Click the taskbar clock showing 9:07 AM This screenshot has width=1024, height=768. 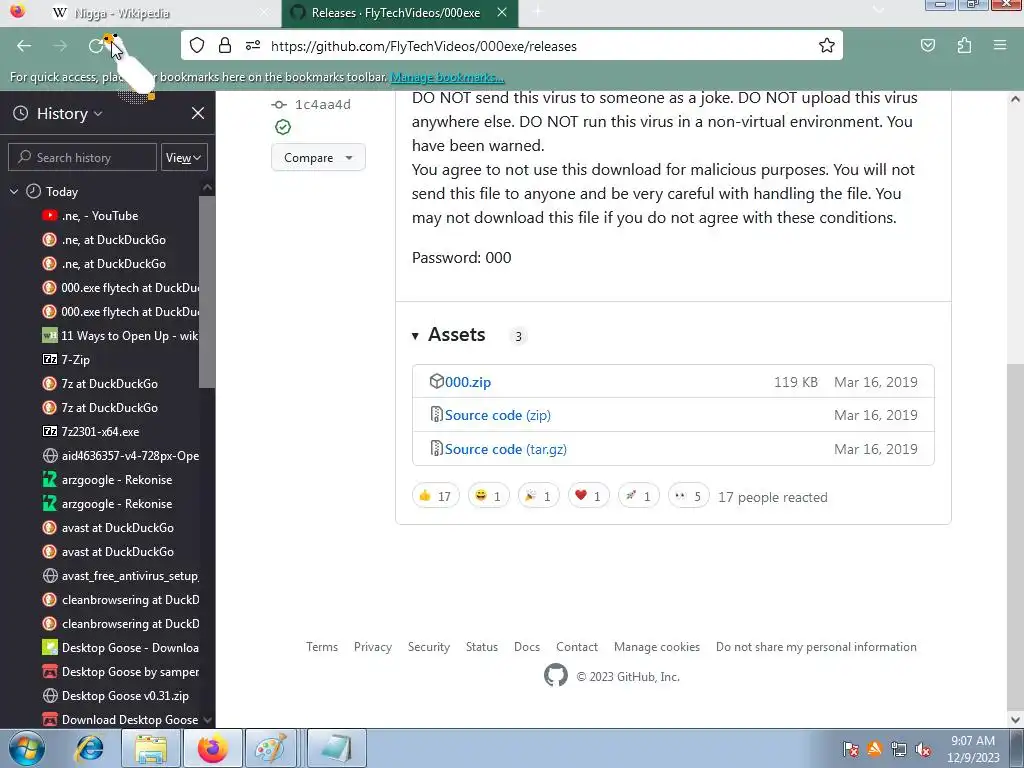pos(973,749)
